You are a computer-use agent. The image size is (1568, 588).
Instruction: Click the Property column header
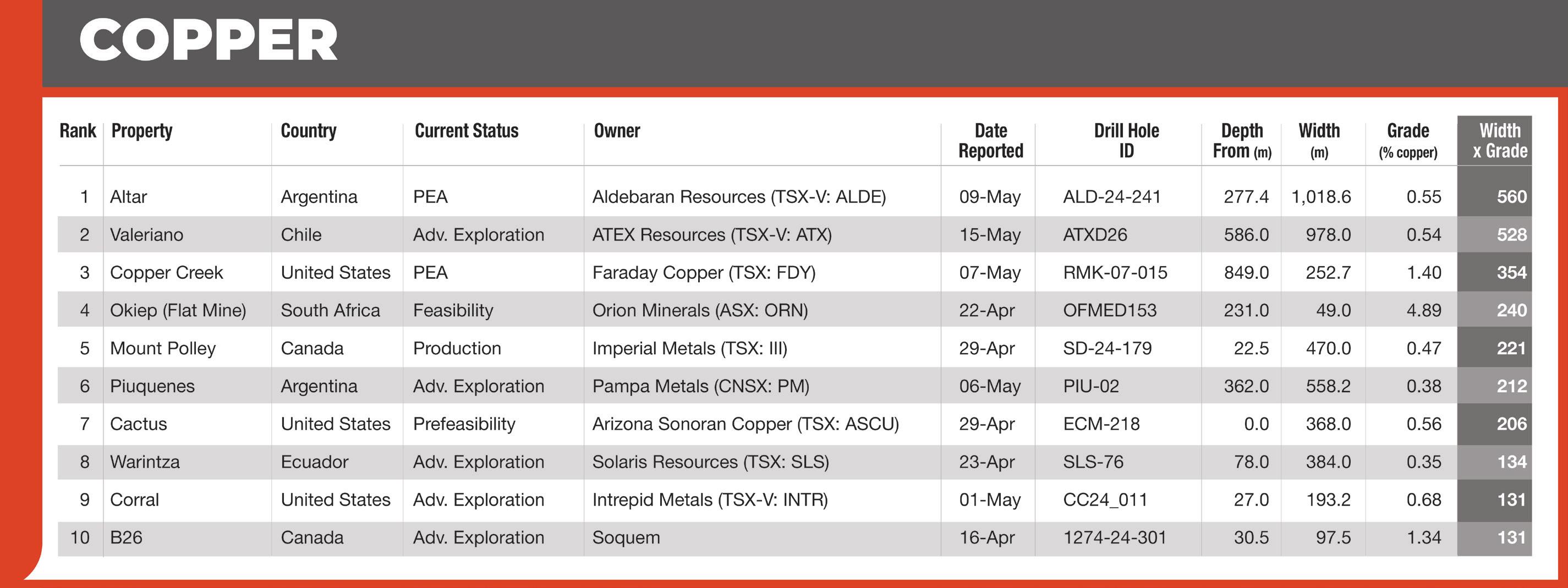(142, 131)
